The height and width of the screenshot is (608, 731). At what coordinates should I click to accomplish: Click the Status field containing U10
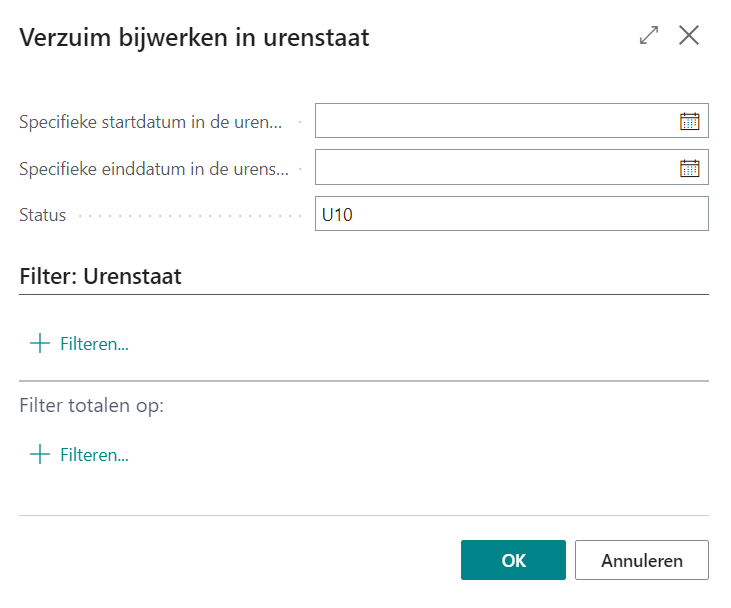point(511,214)
